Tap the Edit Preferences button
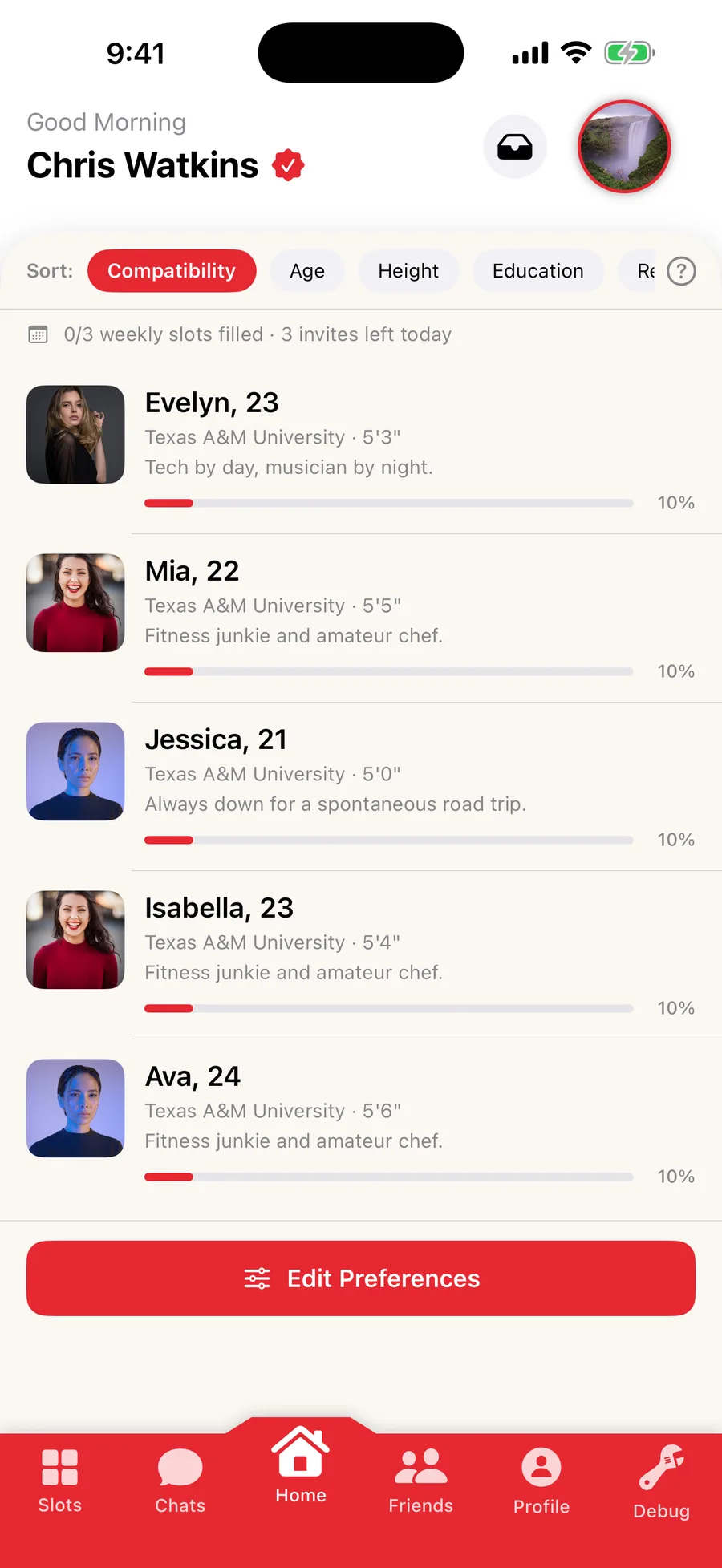Screen dimensions: 722x1568 coord(361,1278)
